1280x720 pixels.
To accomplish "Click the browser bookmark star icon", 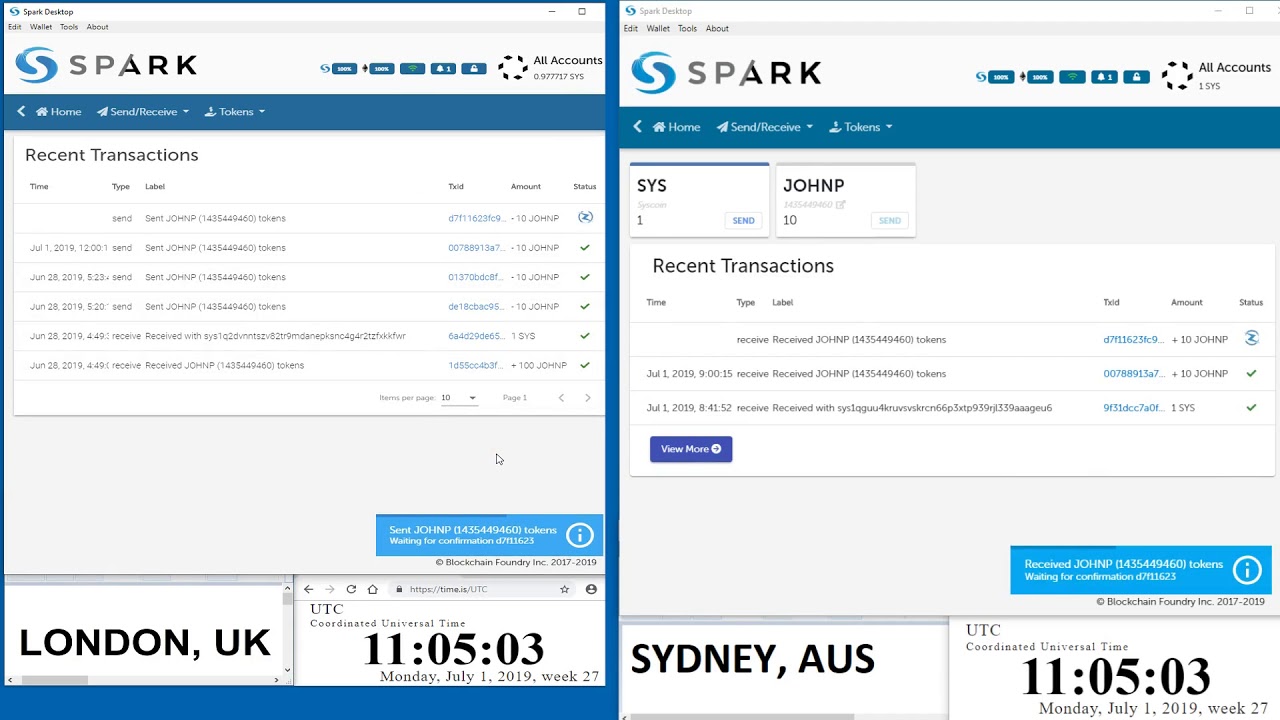I will [565, 589].
